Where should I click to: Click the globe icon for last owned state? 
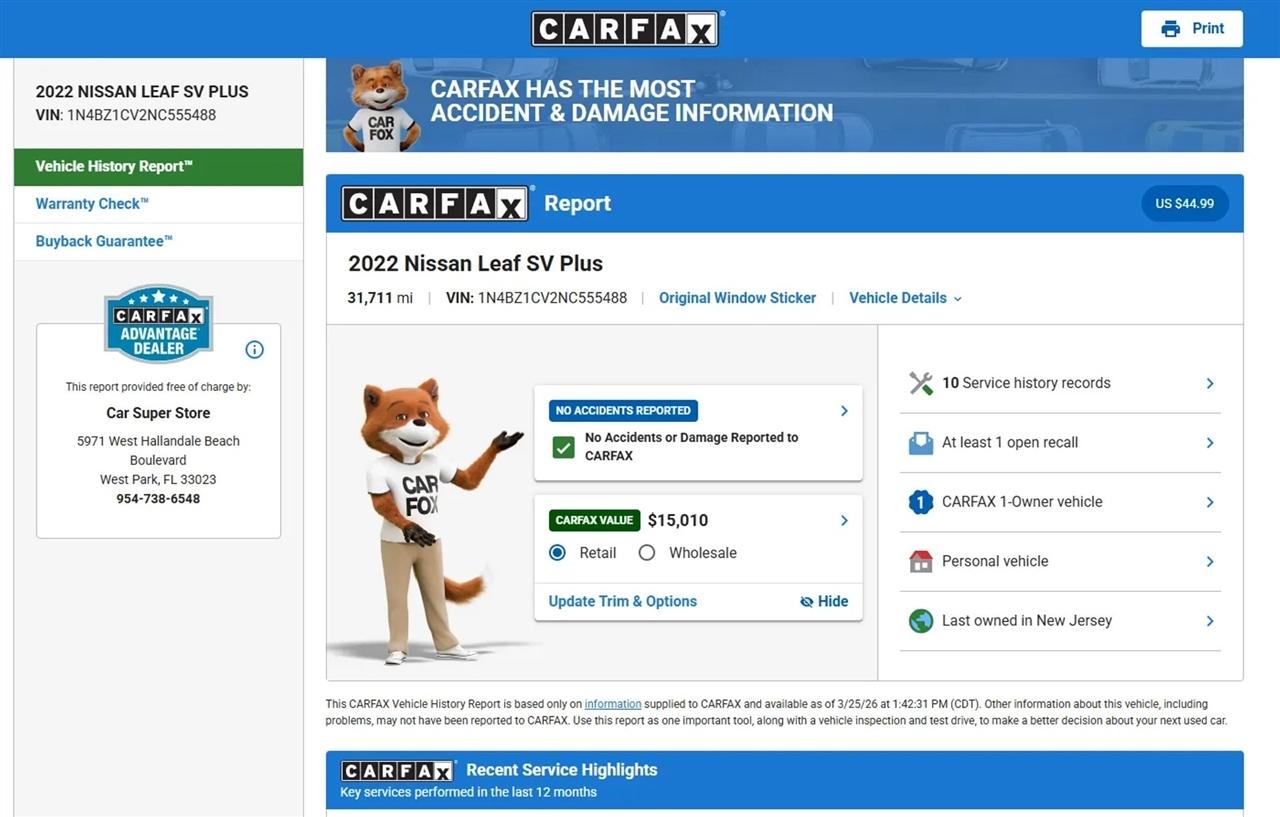tap(920, 621)
